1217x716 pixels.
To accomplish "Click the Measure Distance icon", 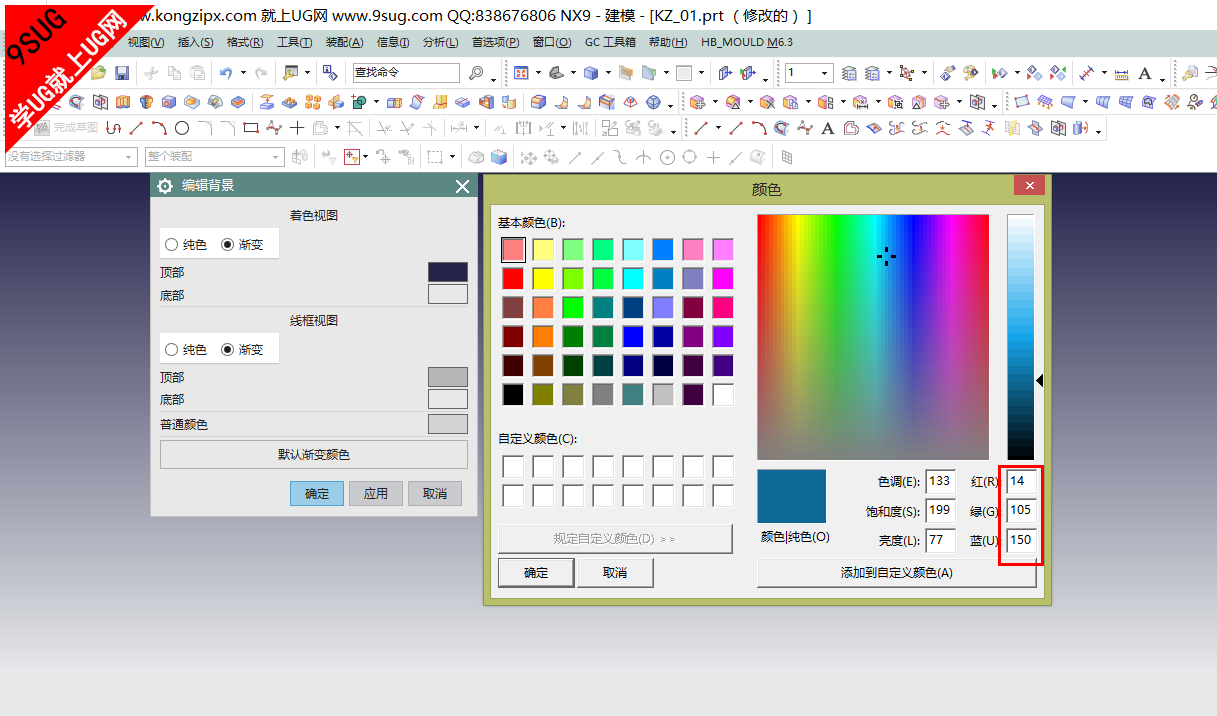I will coord(1088,73).
